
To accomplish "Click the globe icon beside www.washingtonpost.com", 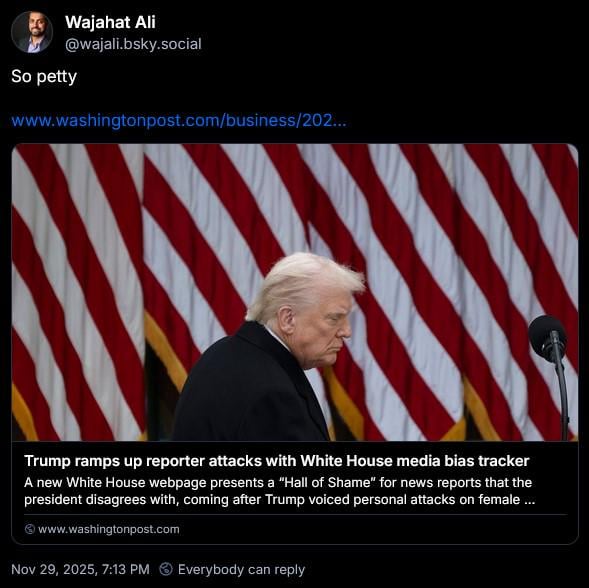I will 30,529.
